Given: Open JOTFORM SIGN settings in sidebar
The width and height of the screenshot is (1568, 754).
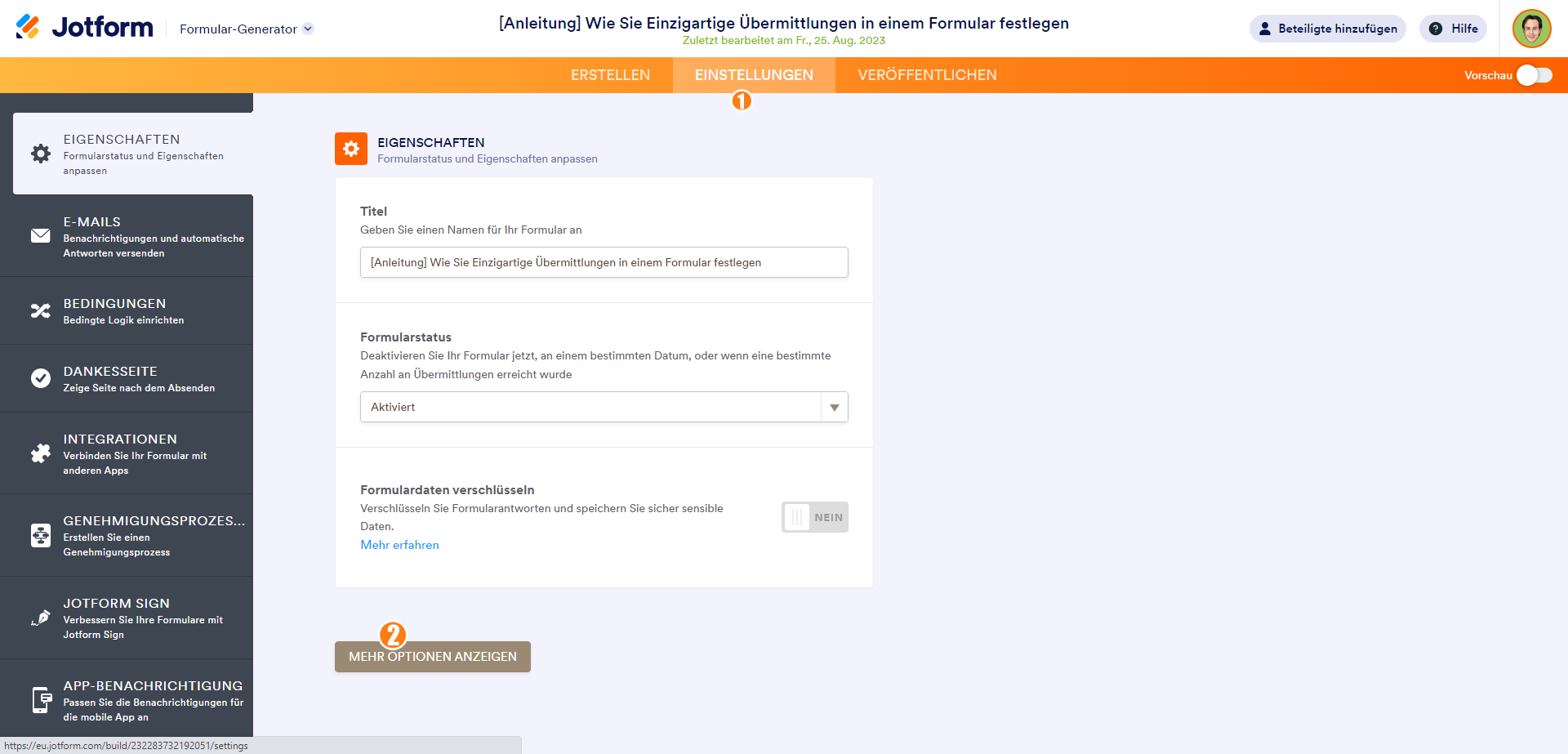Looking at the screenshot, I should tap(127, 618).
